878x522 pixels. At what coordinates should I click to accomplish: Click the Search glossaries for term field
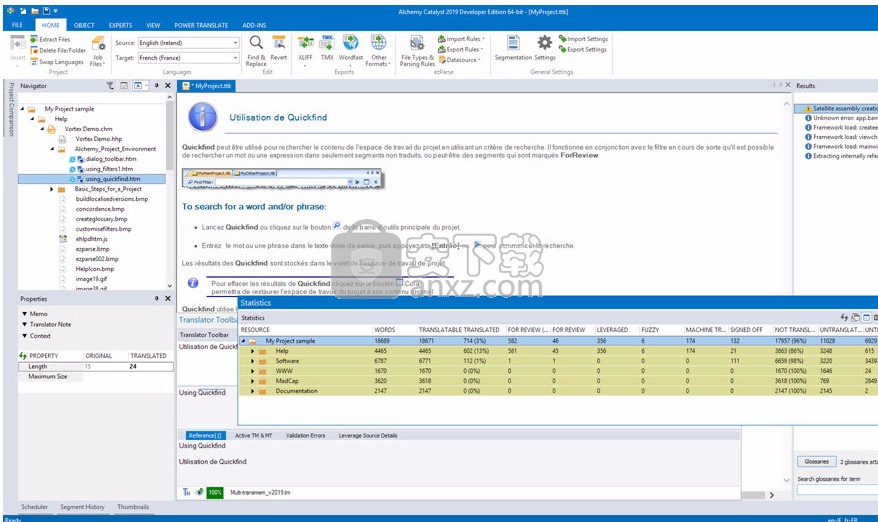point(837,490)
